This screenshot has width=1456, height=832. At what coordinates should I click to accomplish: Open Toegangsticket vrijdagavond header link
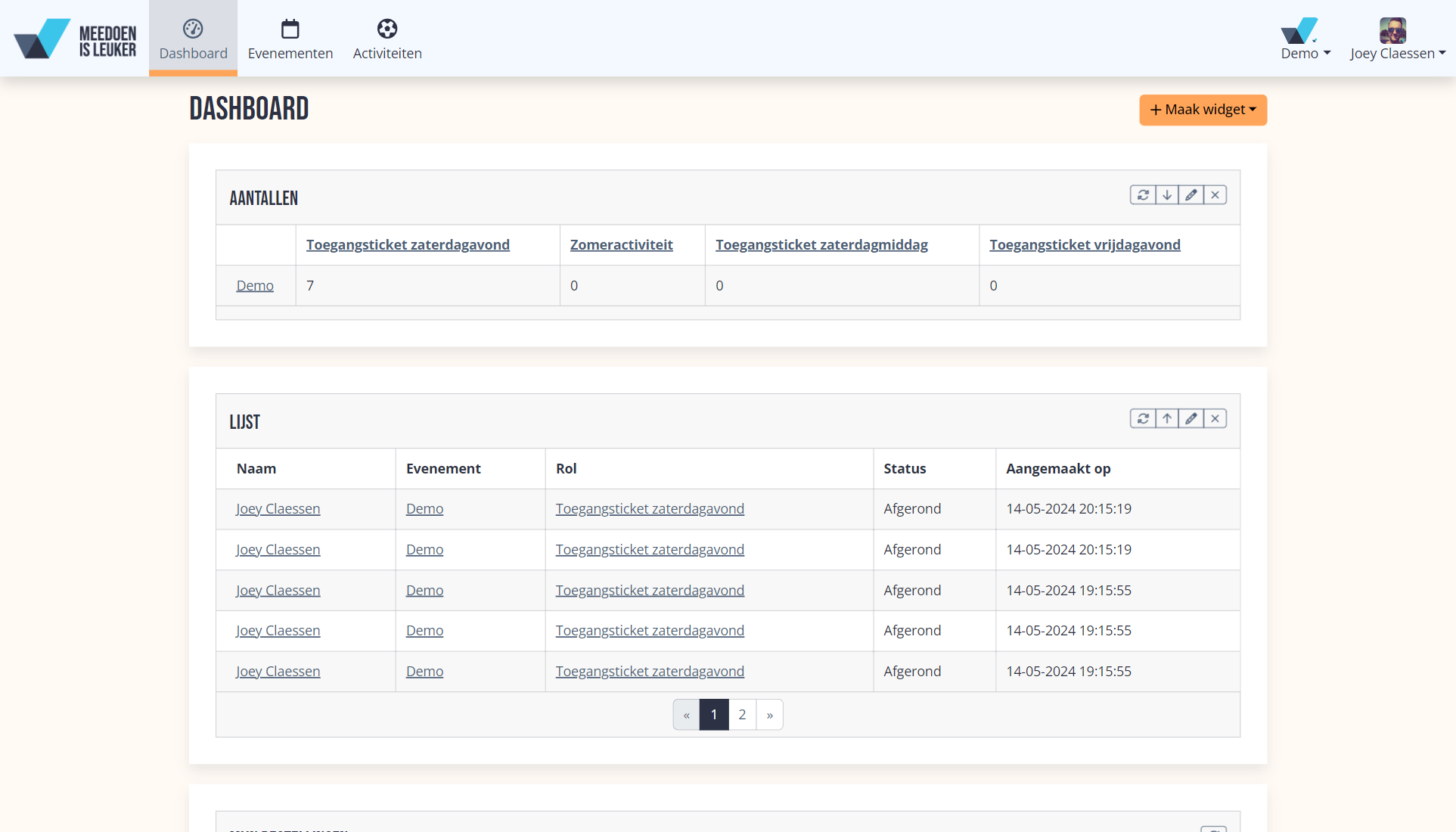point(1085,245)
